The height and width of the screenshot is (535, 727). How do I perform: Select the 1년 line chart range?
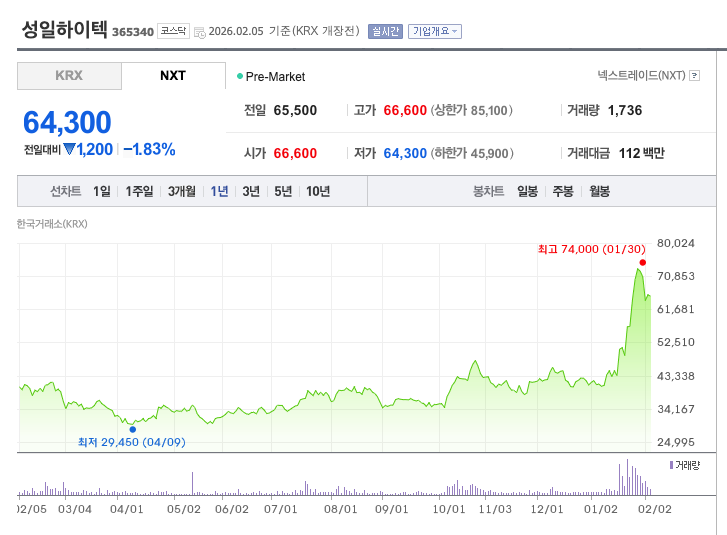[x=219, y=191]
